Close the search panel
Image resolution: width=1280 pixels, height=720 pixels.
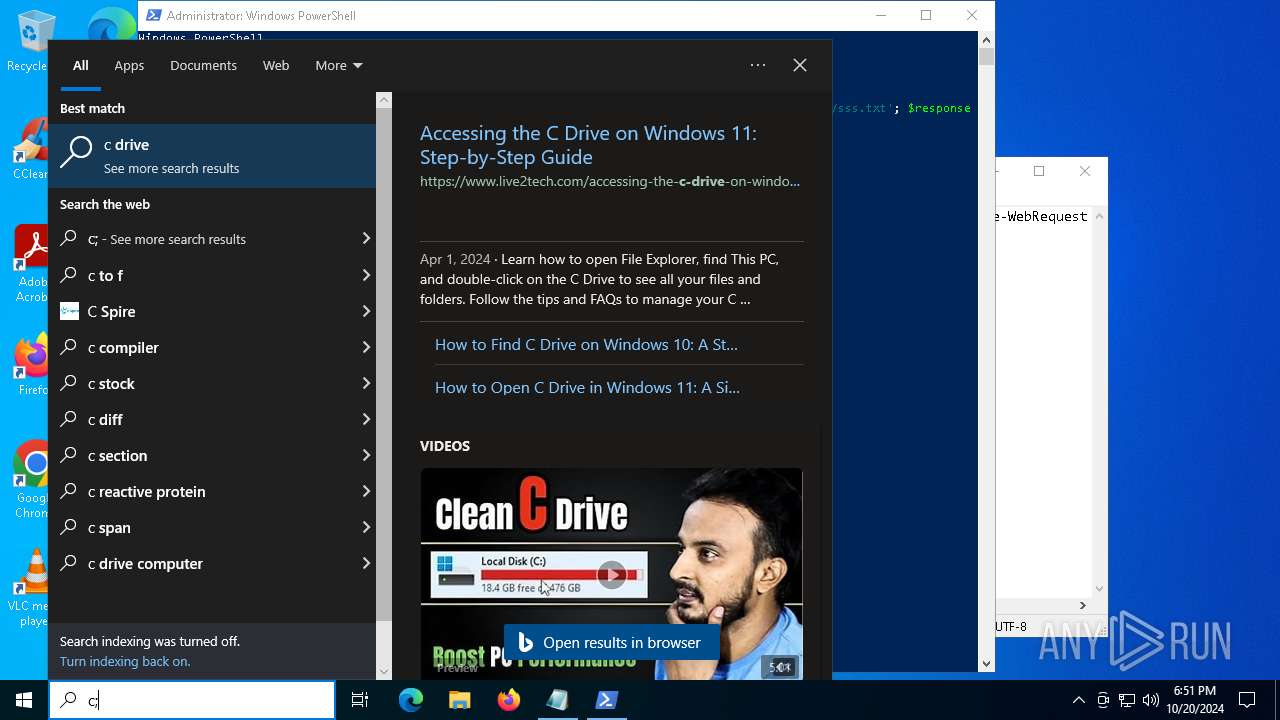(800, 65)
